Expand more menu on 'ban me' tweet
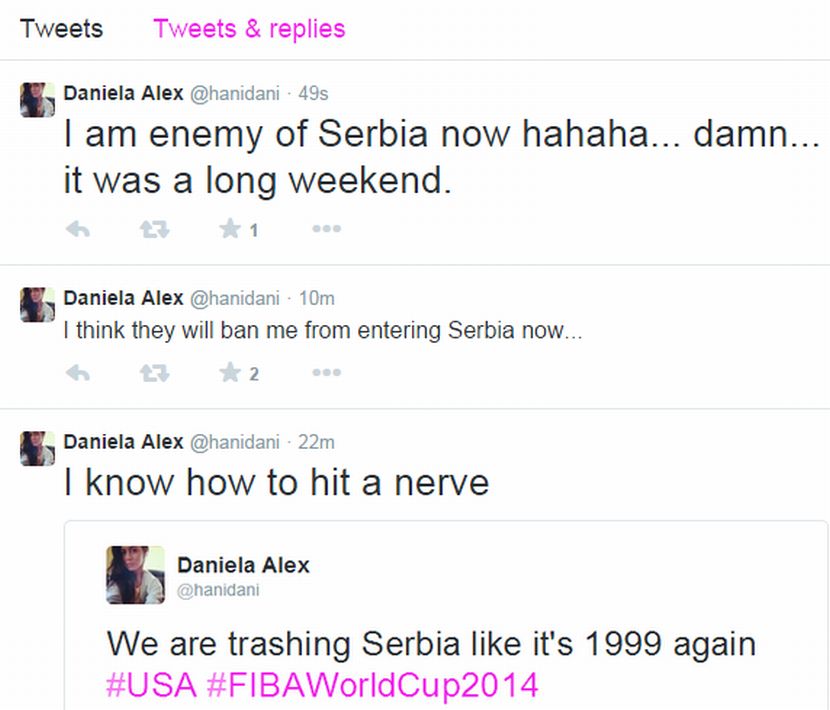 325,374
